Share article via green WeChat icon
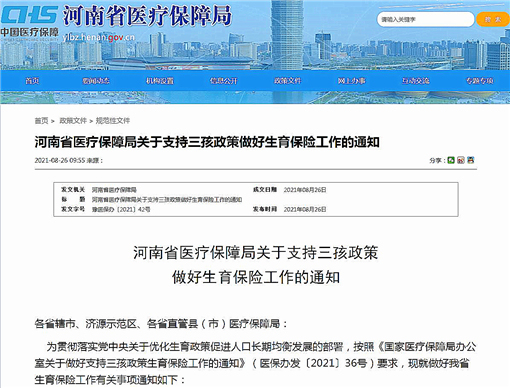 tap(451, 160)
